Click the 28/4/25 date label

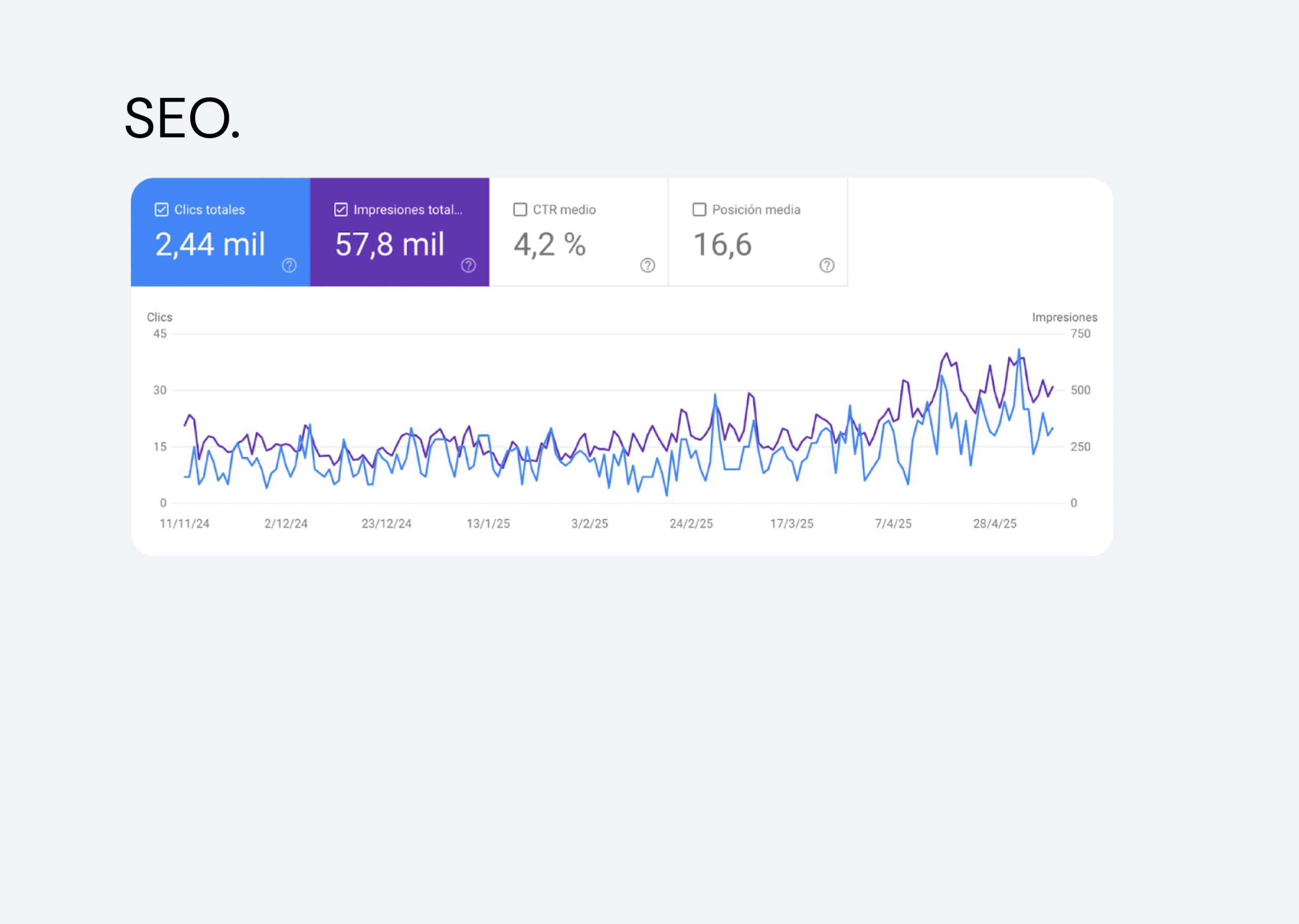point(995,524)
